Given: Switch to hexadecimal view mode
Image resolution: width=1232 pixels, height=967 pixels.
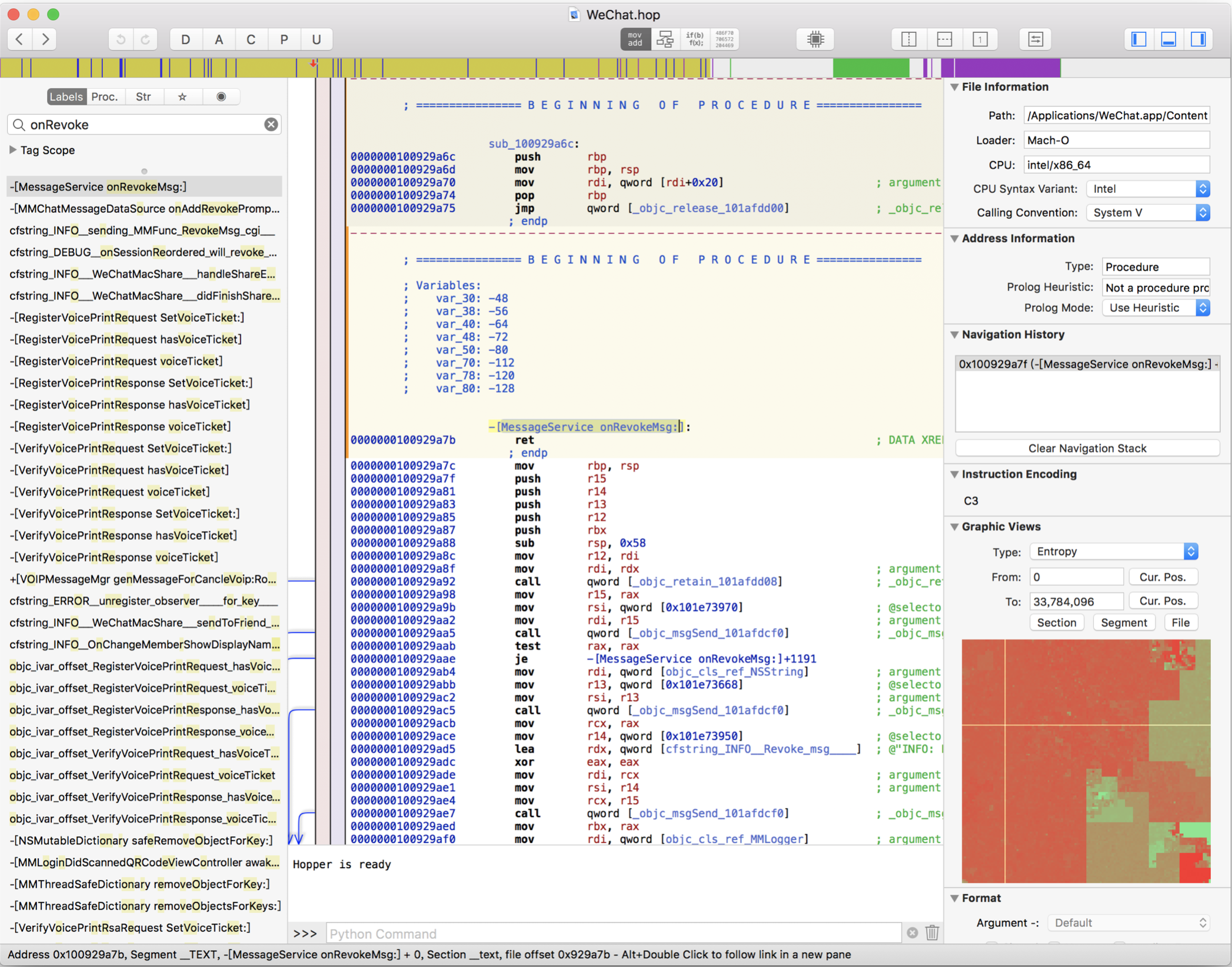Looking at the screenshot, I should [x=724, y=39].
